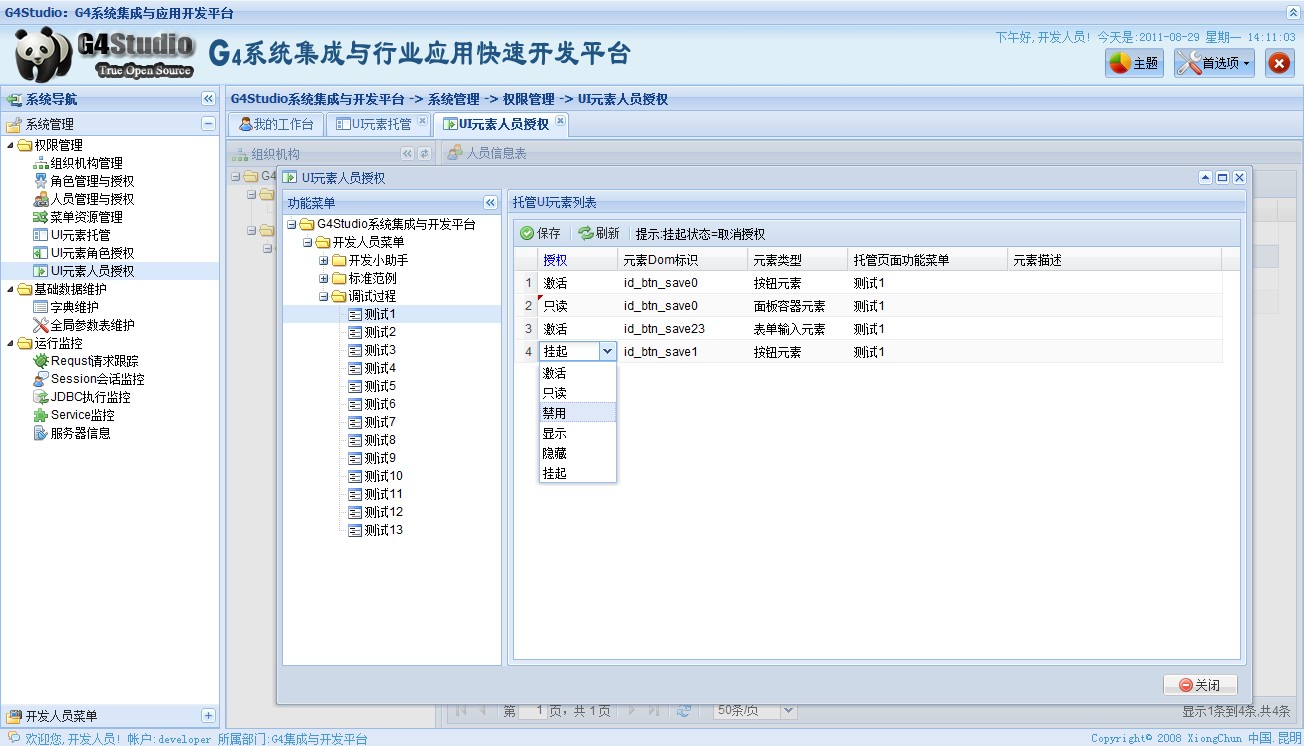Open the 授权 combo box arrow in row 4

click(x=608, y=352)
